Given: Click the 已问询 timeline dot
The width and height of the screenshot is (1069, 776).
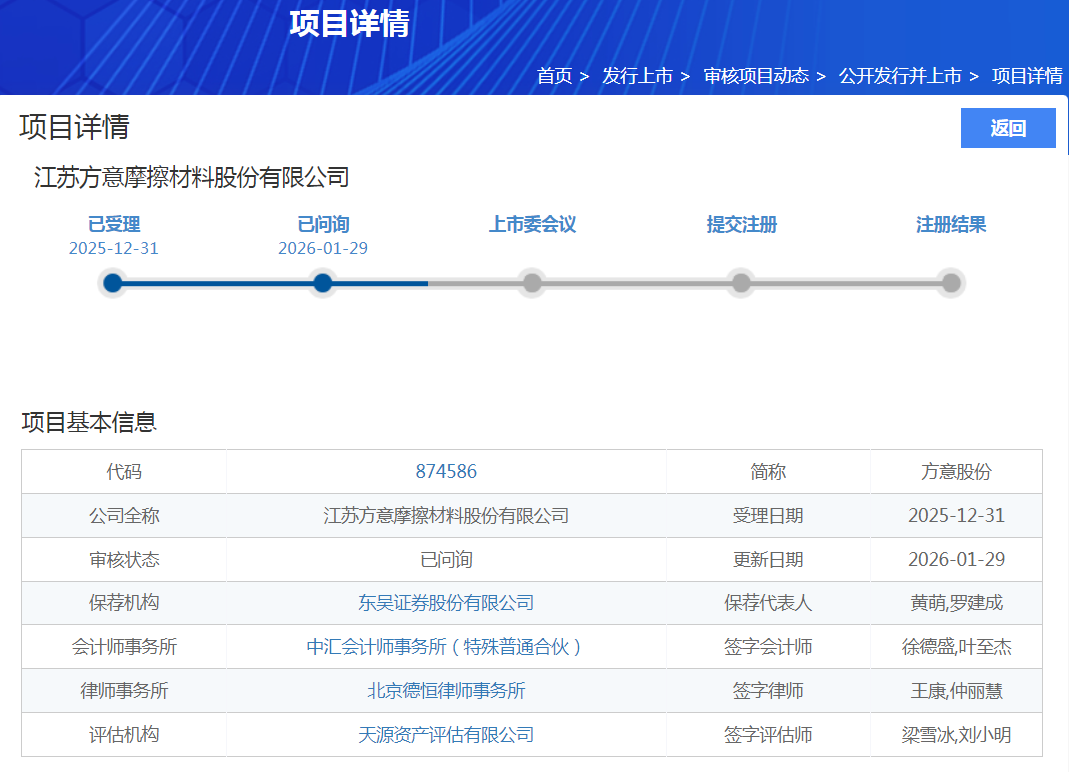Looking at the screenshot, I should click(322, 283).
